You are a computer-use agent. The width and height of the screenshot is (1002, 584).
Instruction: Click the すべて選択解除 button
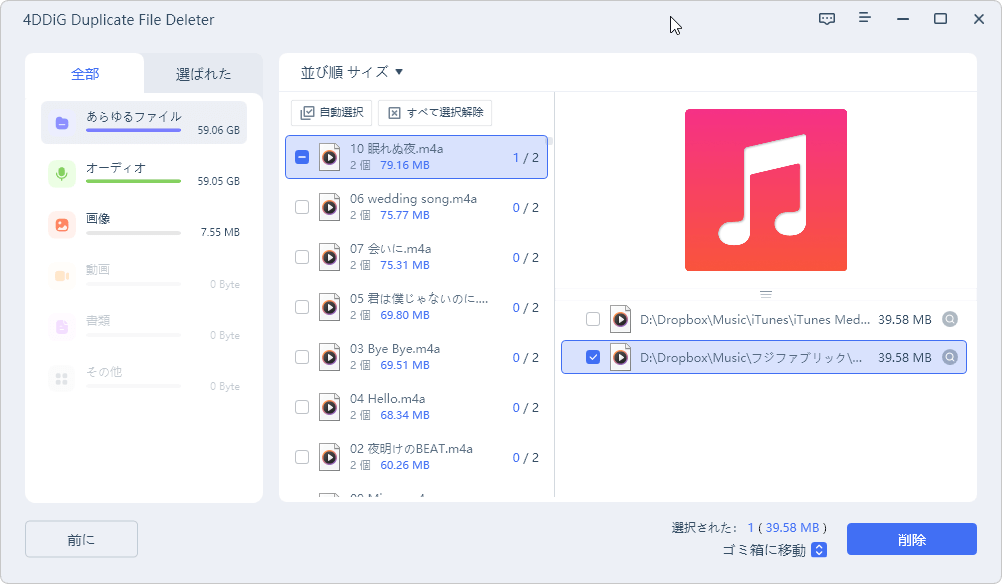[x=435, y=112]
